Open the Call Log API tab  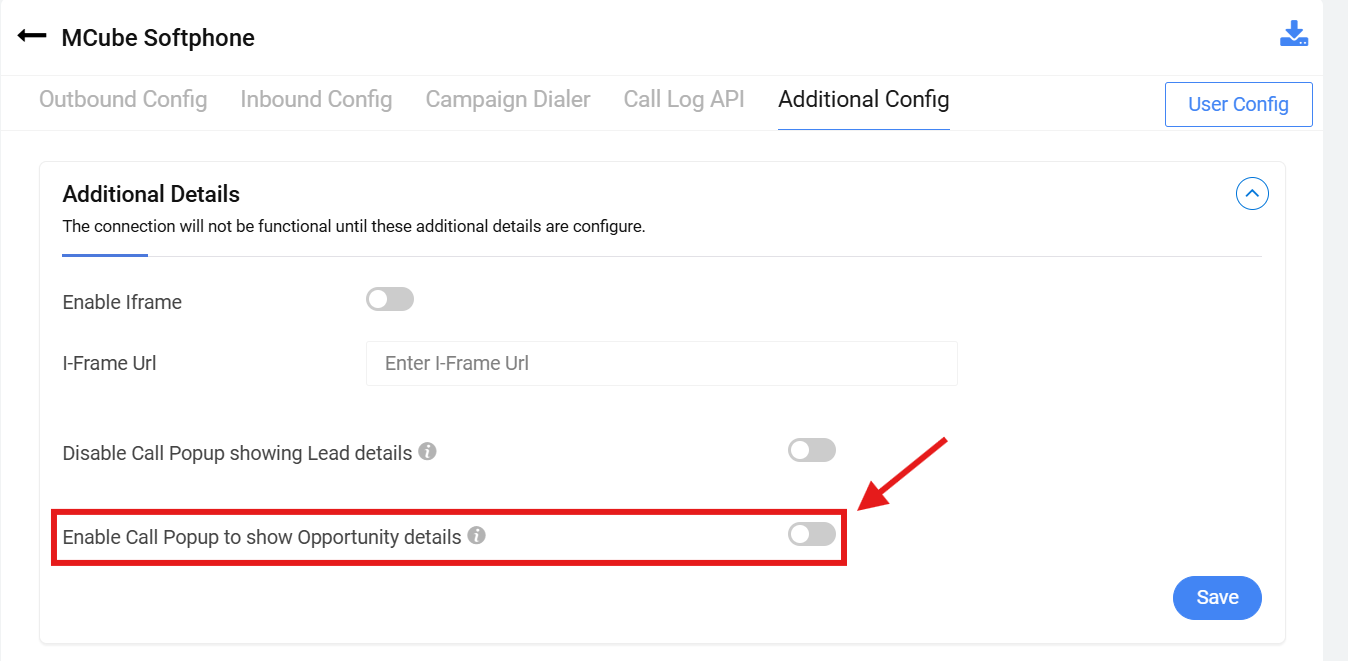coord(684,100)
